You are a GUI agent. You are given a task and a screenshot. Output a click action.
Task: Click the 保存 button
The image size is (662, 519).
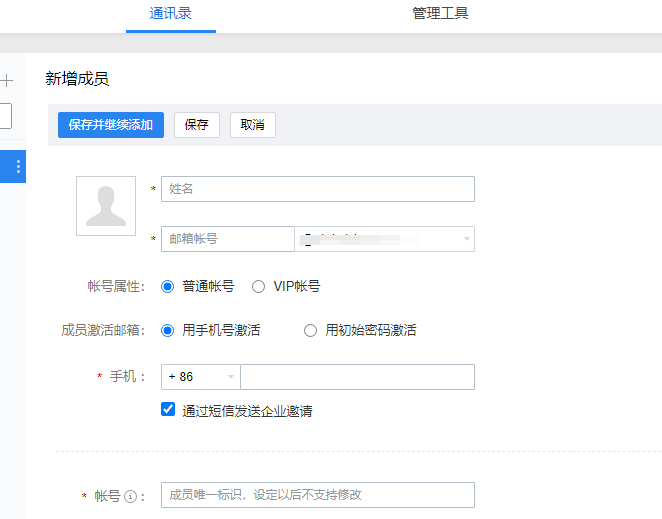pyautogui.click(x=197, y=125)
